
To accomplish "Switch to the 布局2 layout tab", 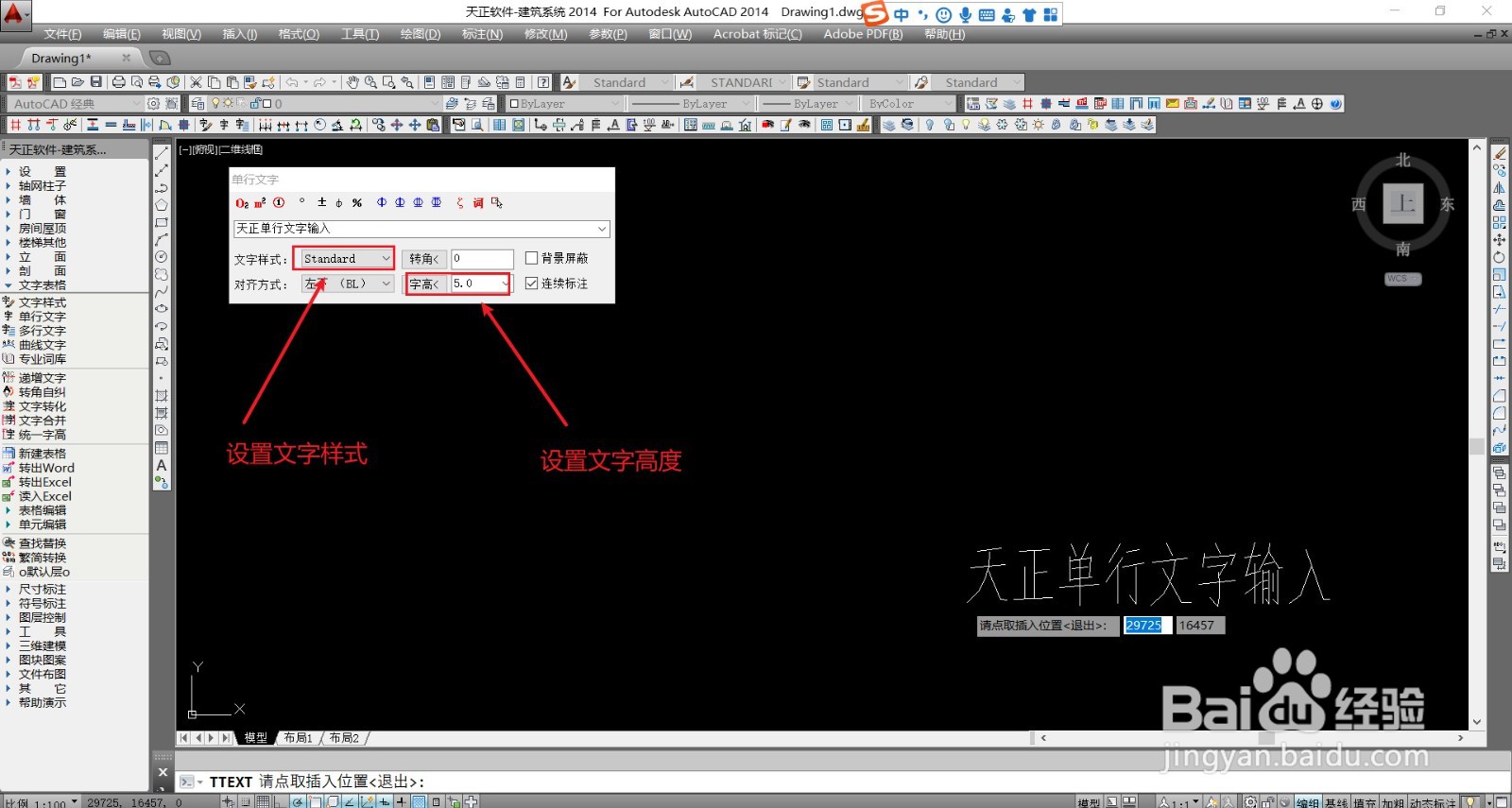I will pyautogui.click(x=344, y=738).
